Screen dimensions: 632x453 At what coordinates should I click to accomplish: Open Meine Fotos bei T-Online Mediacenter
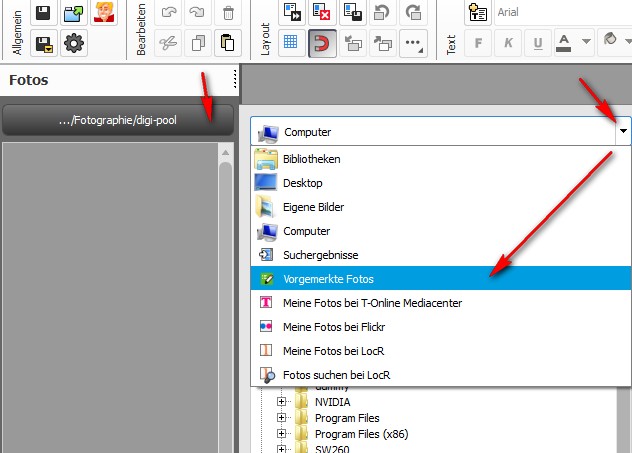[x=441, y=303]
